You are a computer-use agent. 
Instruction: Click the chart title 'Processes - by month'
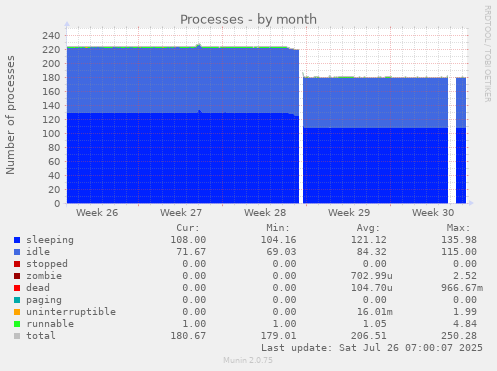click(x=248, y=19)
